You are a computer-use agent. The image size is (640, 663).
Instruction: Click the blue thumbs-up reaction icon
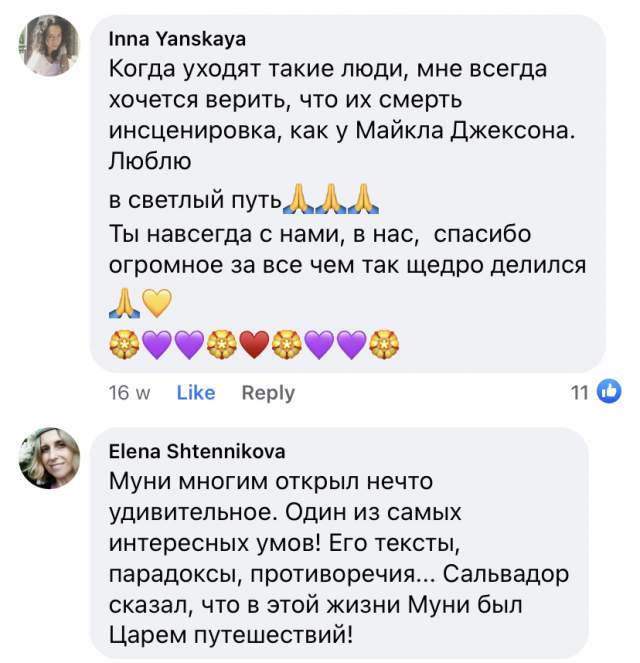[x=609, y=393]
